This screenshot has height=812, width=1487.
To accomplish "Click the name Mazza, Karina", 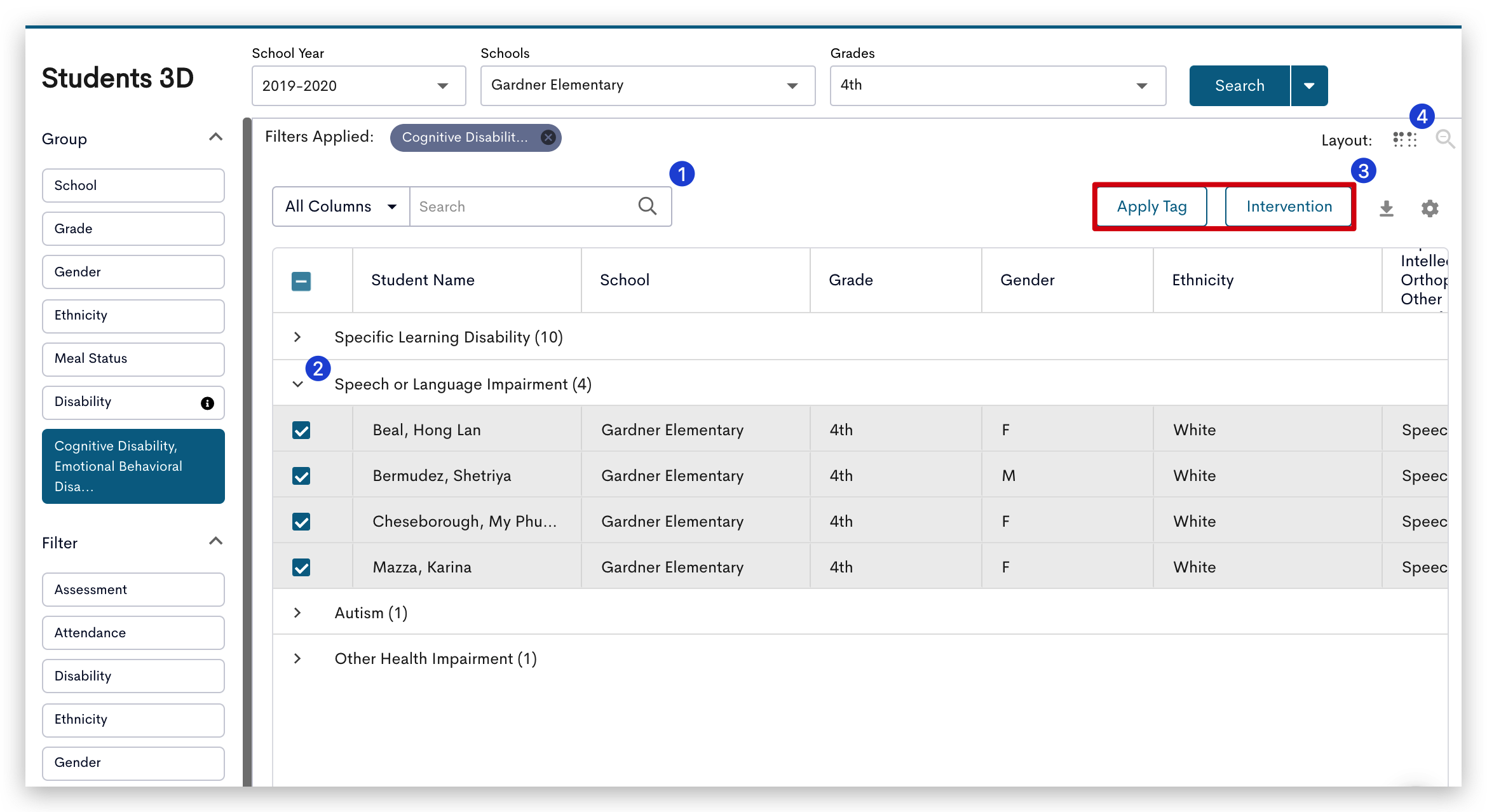I will [x=422, y=567].
